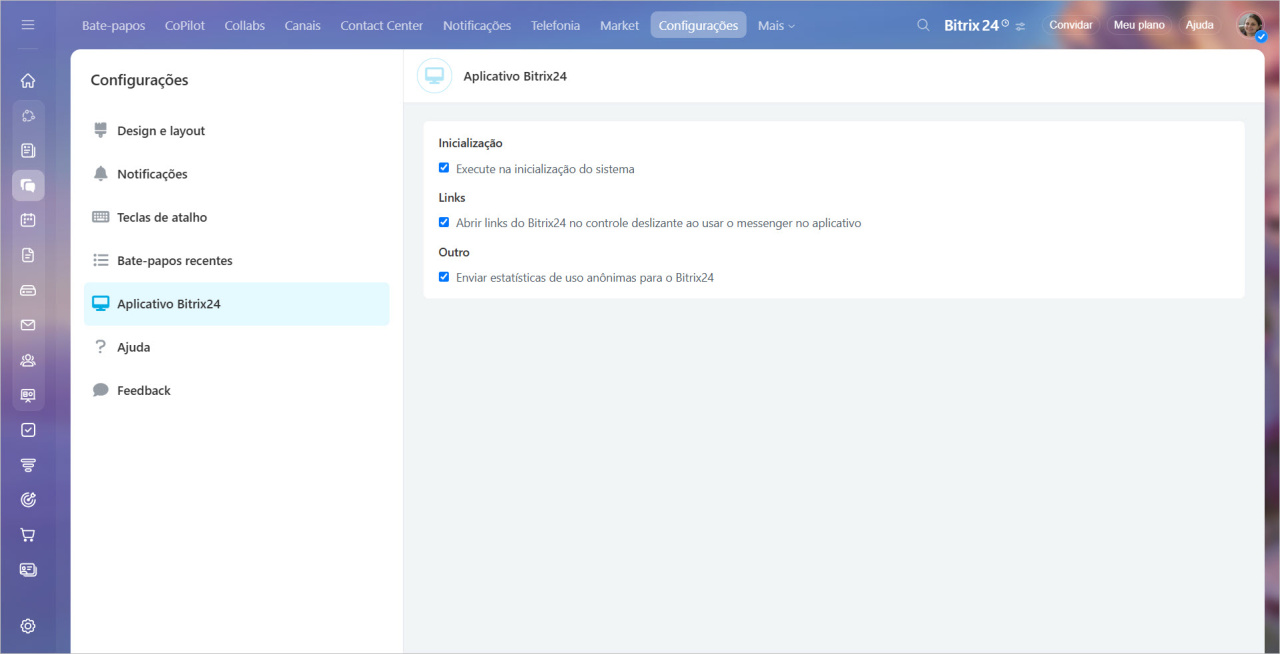1280x654 pixels.
Task: Click the keyboard icon for Teclas de atalho
Action: coord(100,217)
